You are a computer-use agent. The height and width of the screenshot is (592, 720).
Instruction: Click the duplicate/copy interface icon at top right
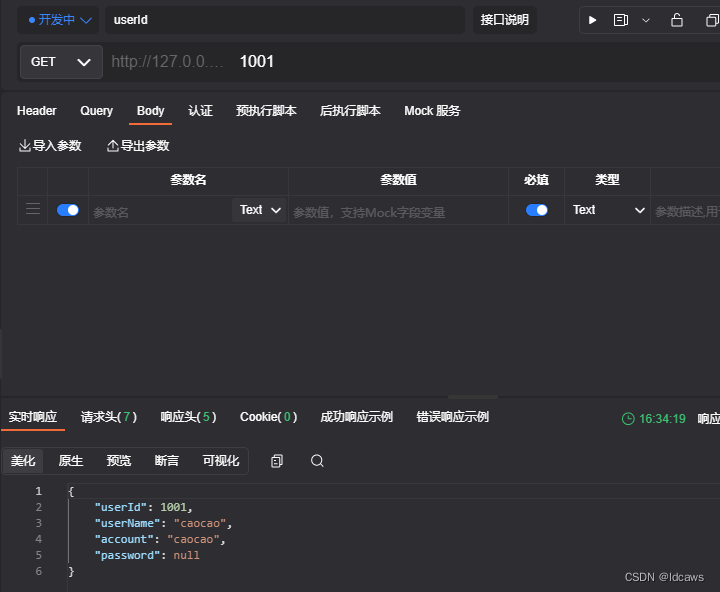pyautogui.click(x=712, y=20)
